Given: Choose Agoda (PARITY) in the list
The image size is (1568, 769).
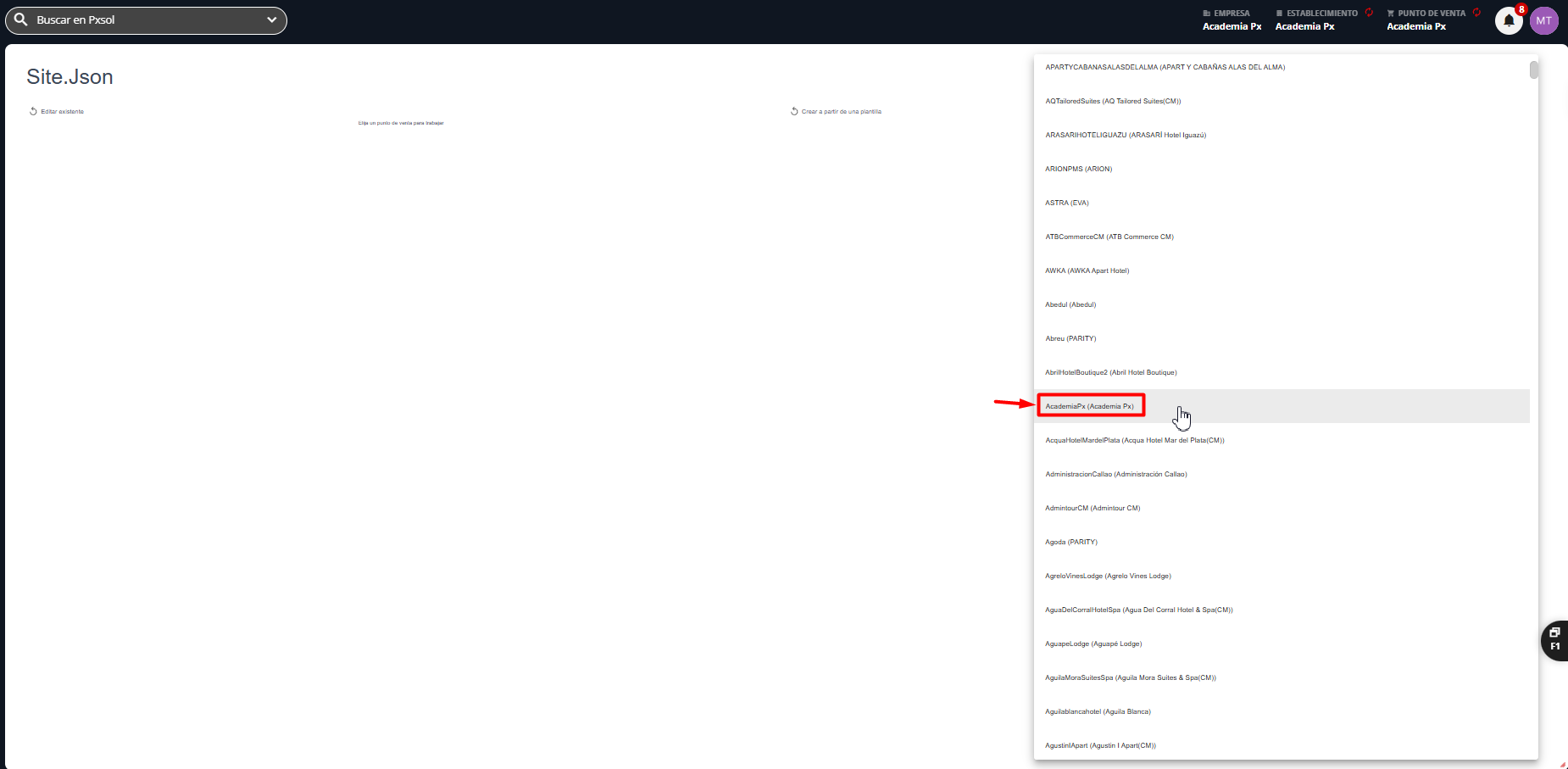Looking at the screenshot, I should pyautogui.click(x=1070, y=542).
